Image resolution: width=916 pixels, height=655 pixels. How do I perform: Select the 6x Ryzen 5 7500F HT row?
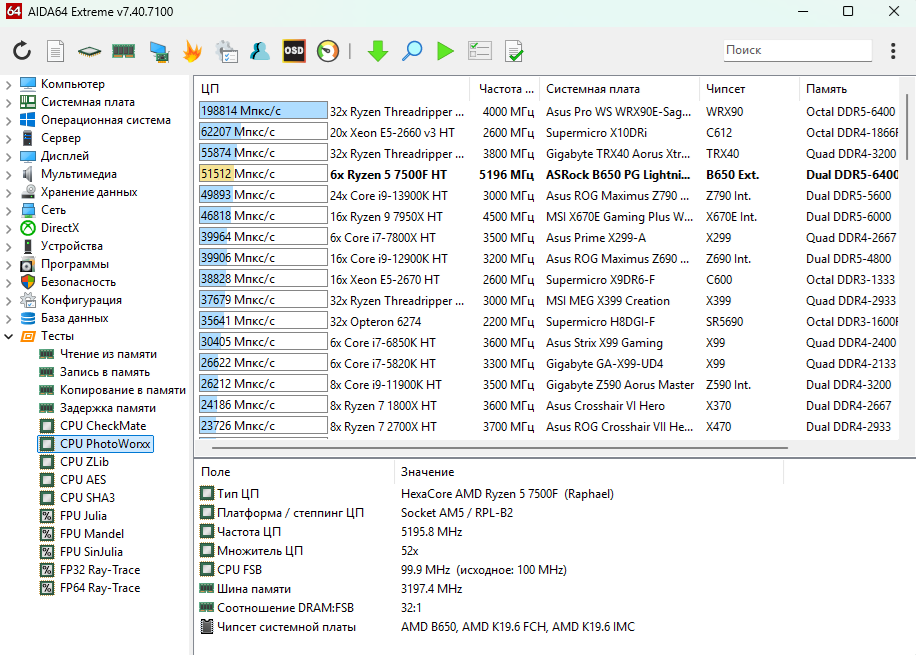pyautogui.click(x=548, y=174)
